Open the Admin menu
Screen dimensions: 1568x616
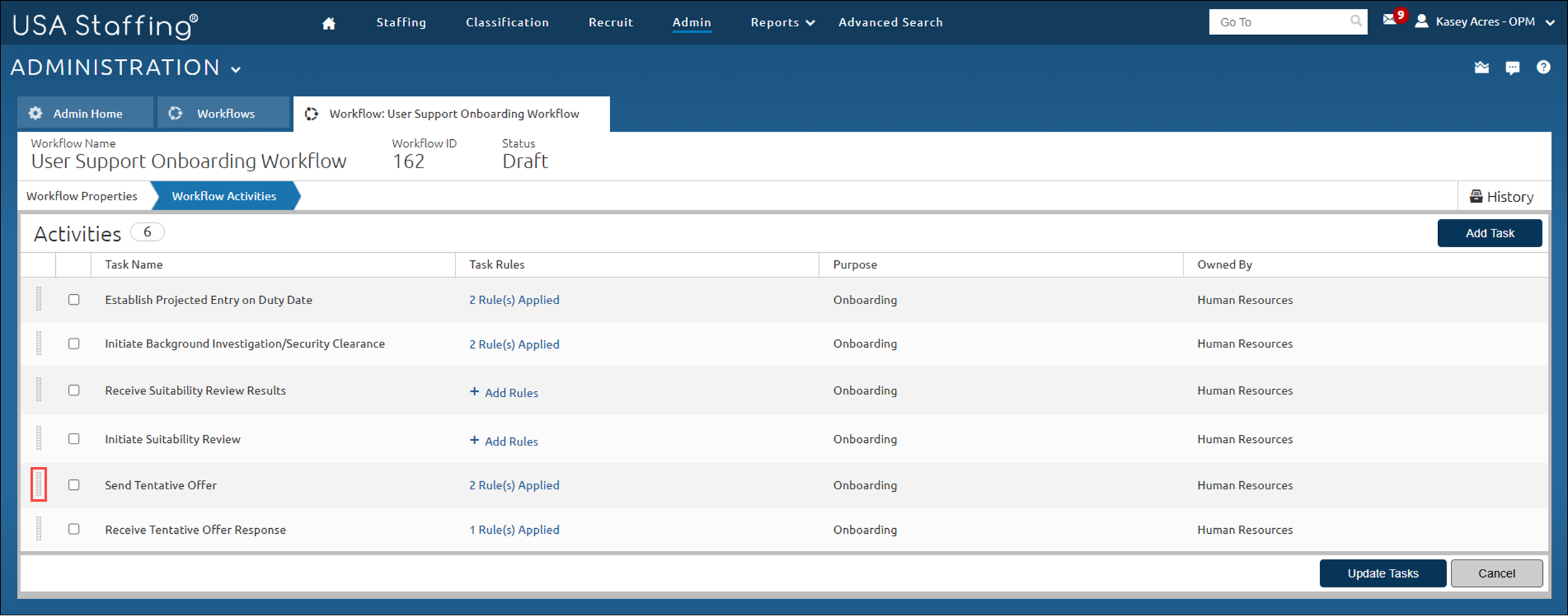point(691,23)
